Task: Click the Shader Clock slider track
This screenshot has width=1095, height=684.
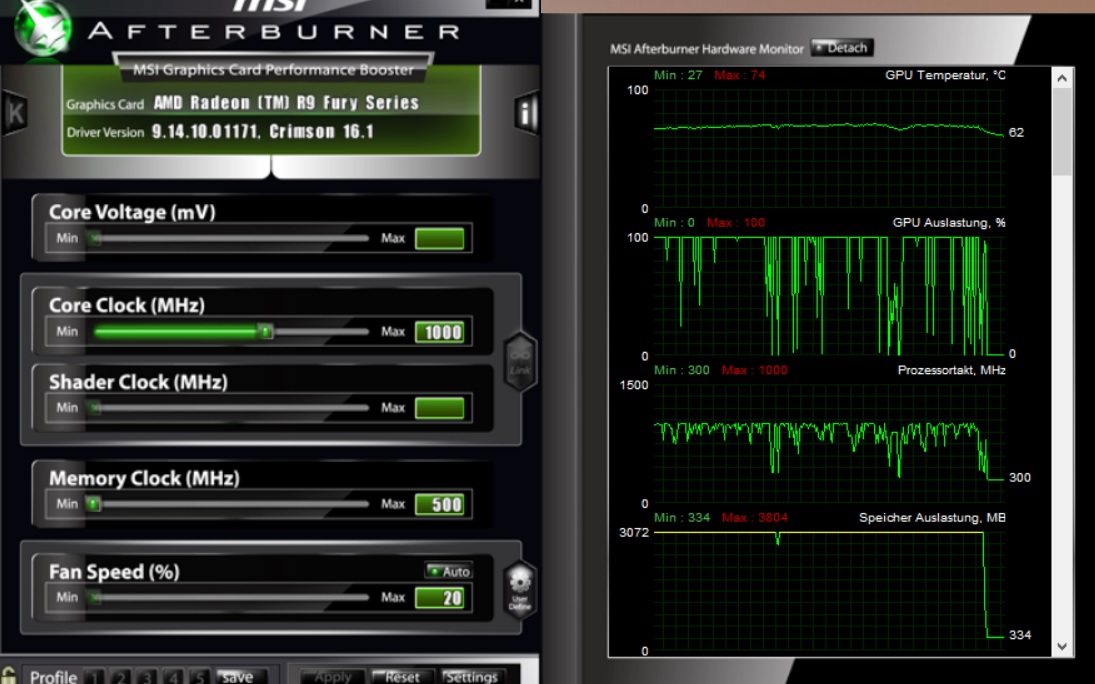Action: pyautogui.click(x=230, y=407)
